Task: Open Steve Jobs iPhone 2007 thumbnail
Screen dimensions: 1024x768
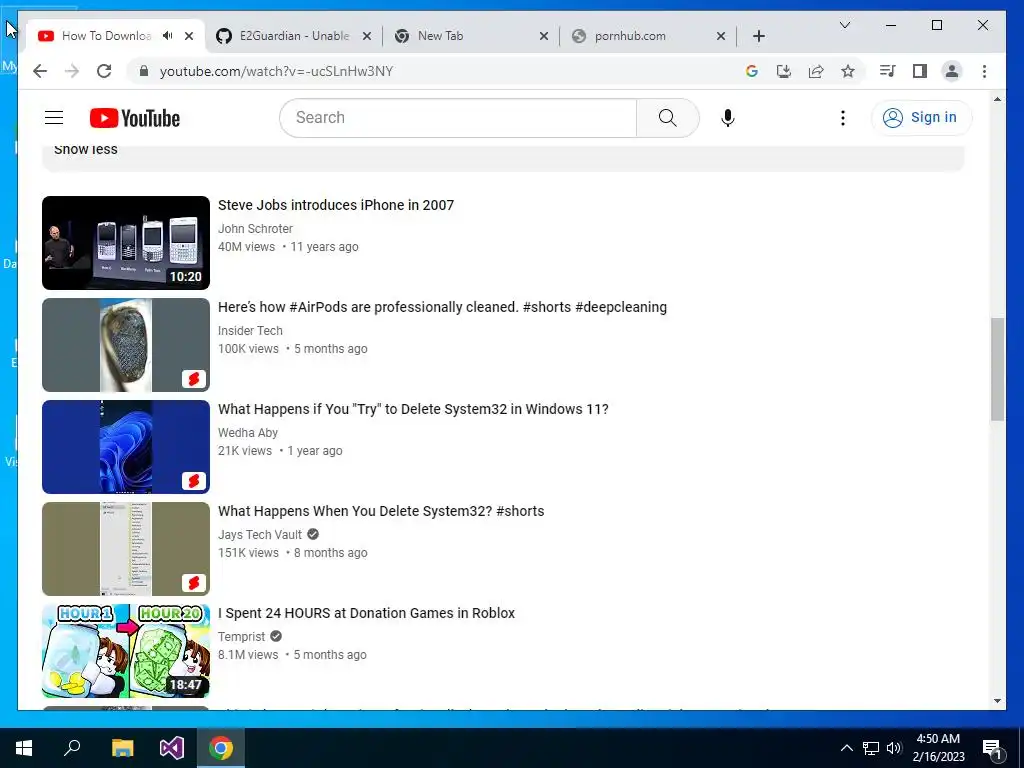Action: tap(126, 243)
